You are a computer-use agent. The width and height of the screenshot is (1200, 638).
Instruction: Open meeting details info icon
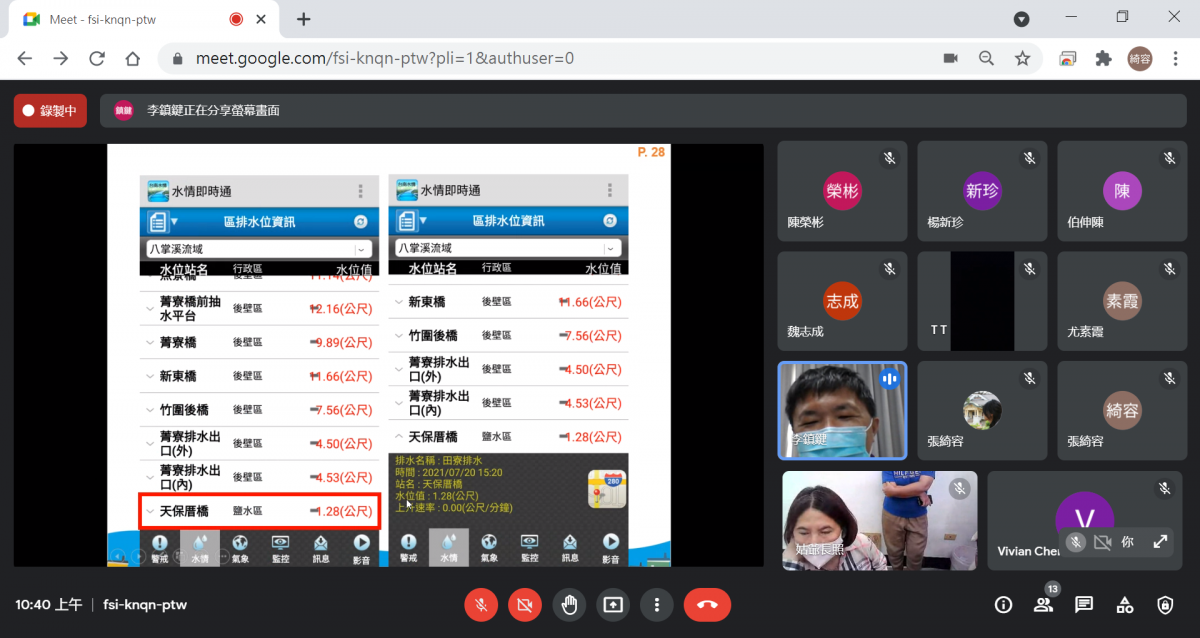(1003, 604)
